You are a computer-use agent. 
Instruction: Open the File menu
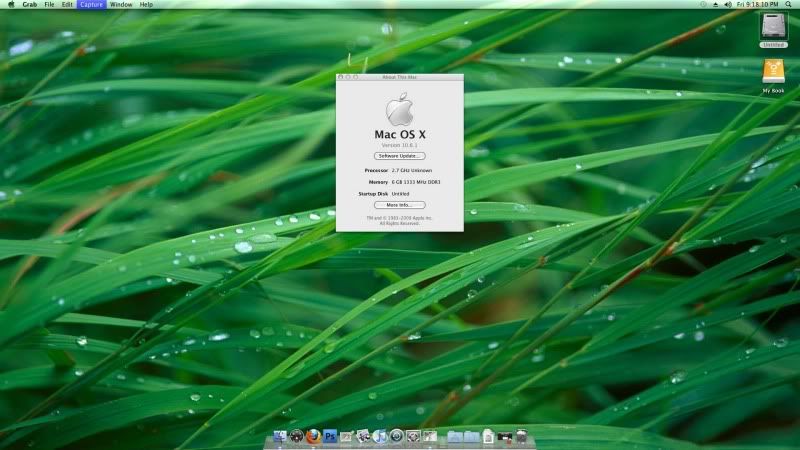coord(49,4)
